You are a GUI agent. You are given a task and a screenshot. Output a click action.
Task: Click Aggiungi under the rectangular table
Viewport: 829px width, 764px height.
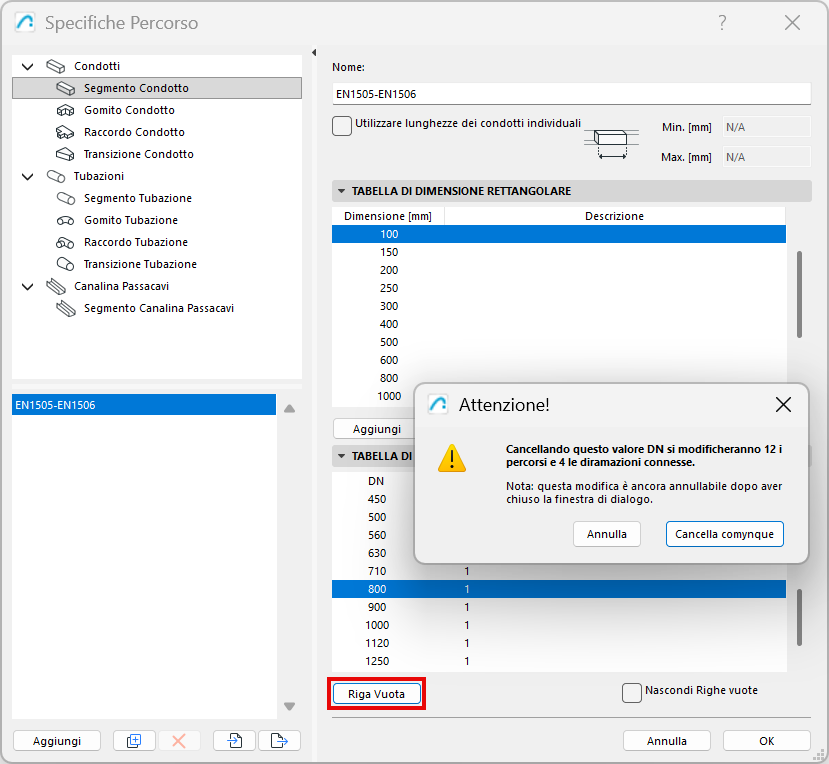coord(376,429)
